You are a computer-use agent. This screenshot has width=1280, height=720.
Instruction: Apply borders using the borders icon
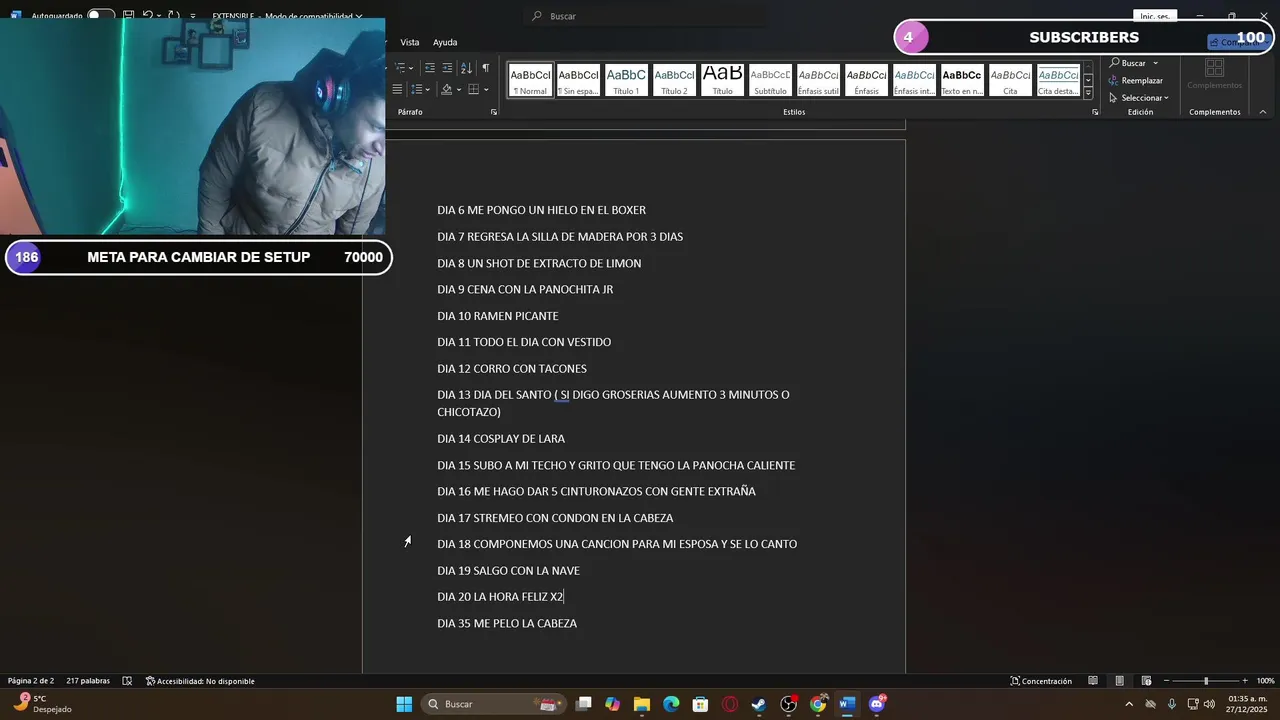tap(474, 90)
